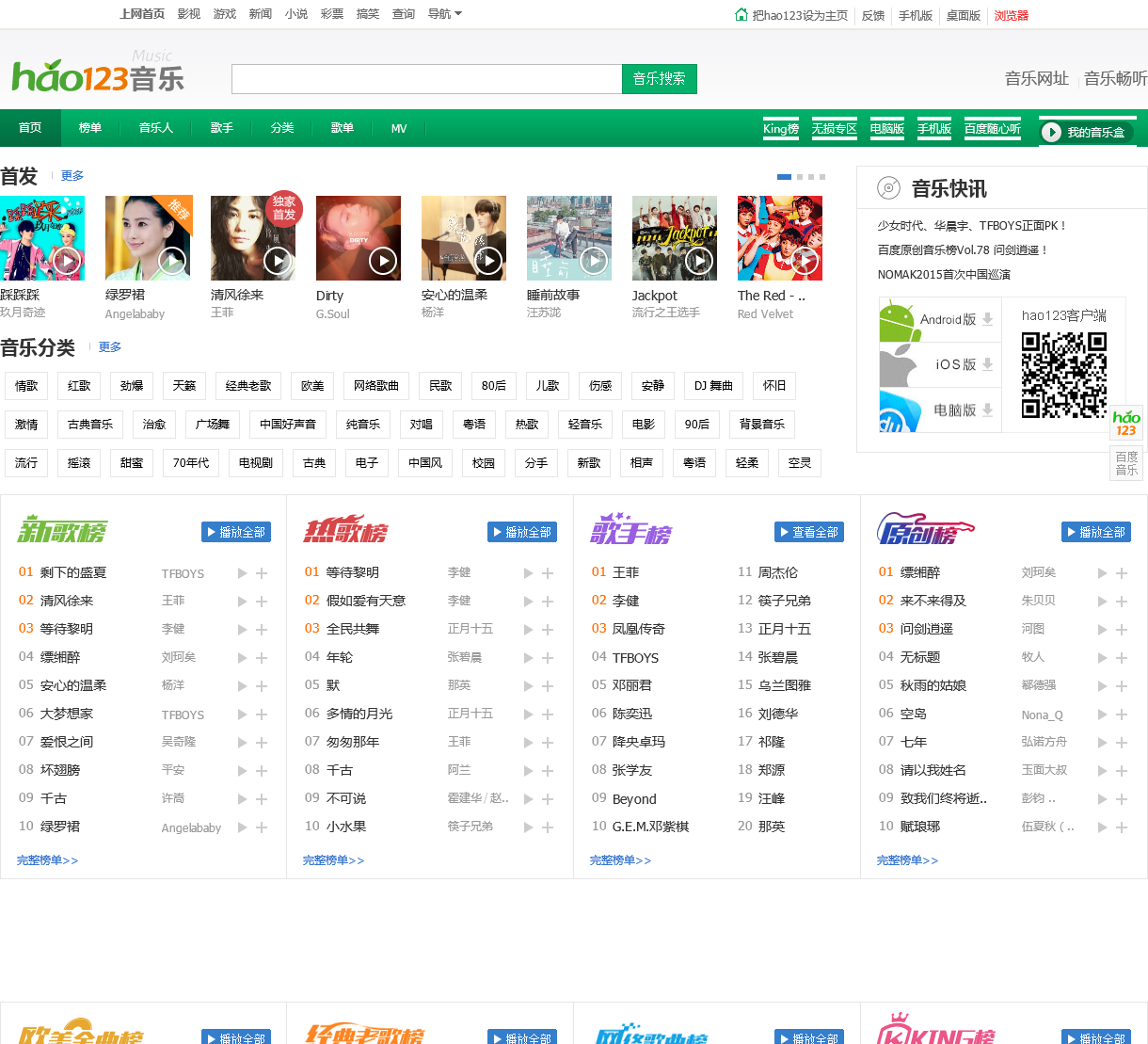Open the MV navigation tab
Screen dimensions: 1148x1044
click(x=399, y=128)
